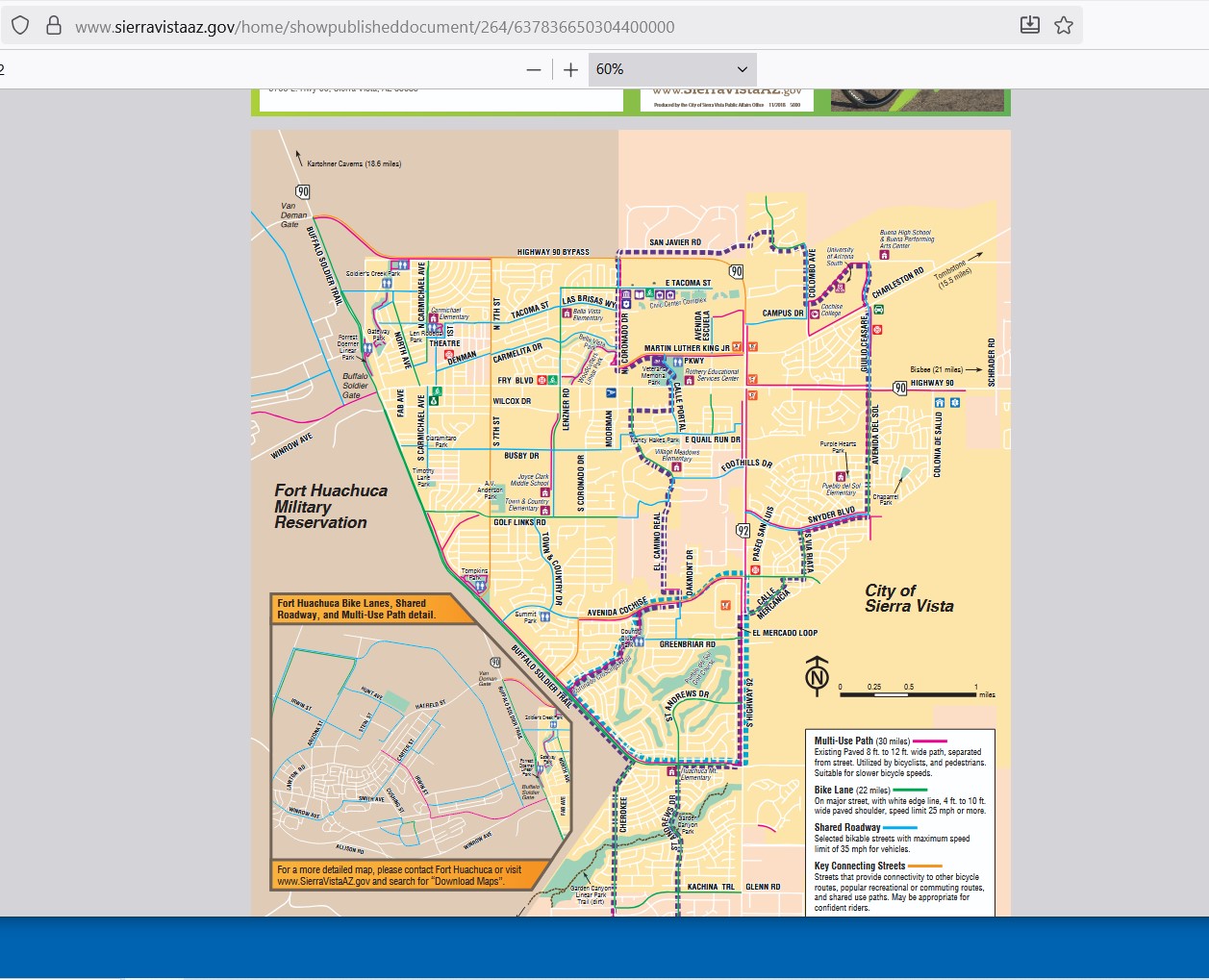Click the Bella Vista Elementary school icon
The image size is (1209, 980).
pyautogui.click(x=567, y=313)
